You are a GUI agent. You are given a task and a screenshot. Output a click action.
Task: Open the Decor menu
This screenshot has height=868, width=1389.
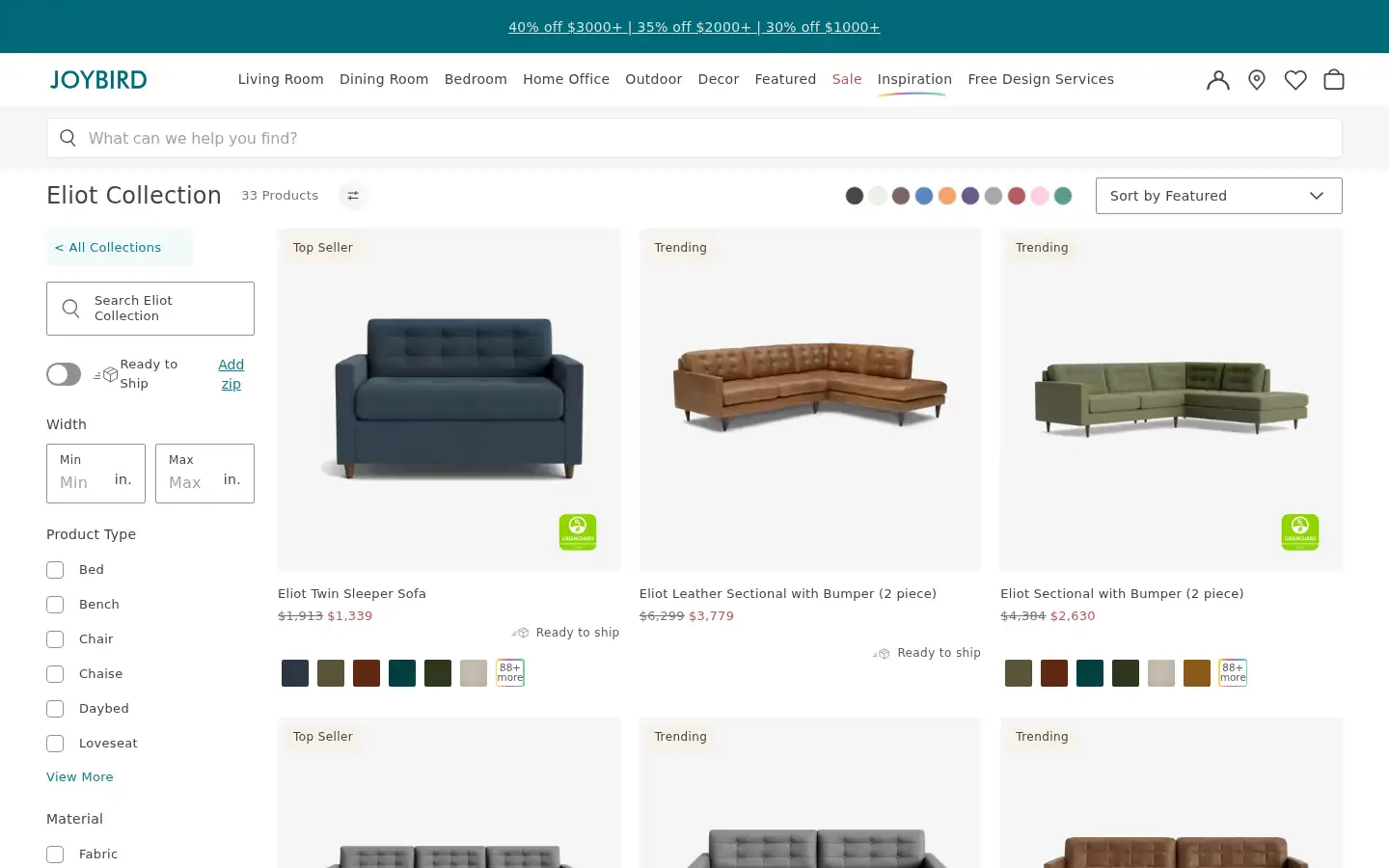pos(719,79)
